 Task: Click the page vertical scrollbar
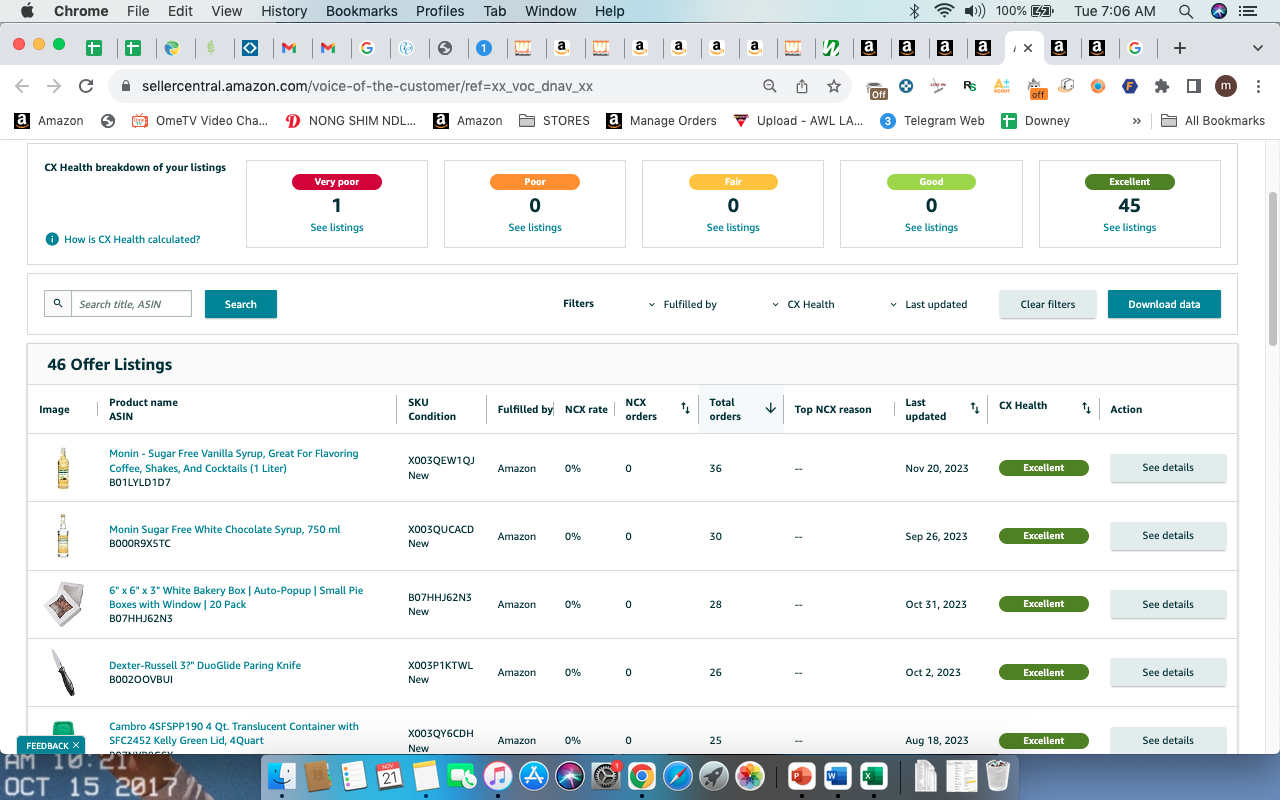coord(1273,268)
